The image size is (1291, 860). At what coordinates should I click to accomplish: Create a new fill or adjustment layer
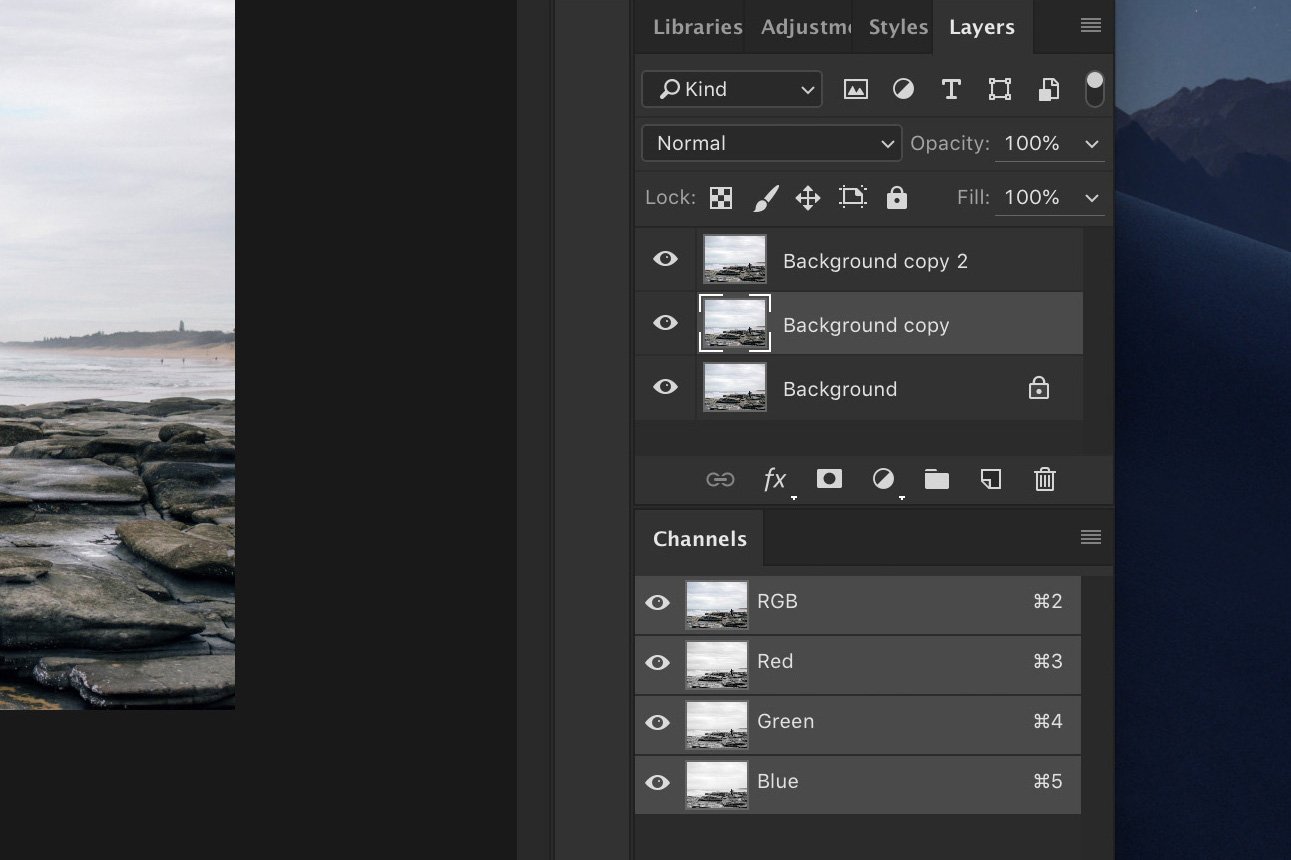click(x=883, y=479)
